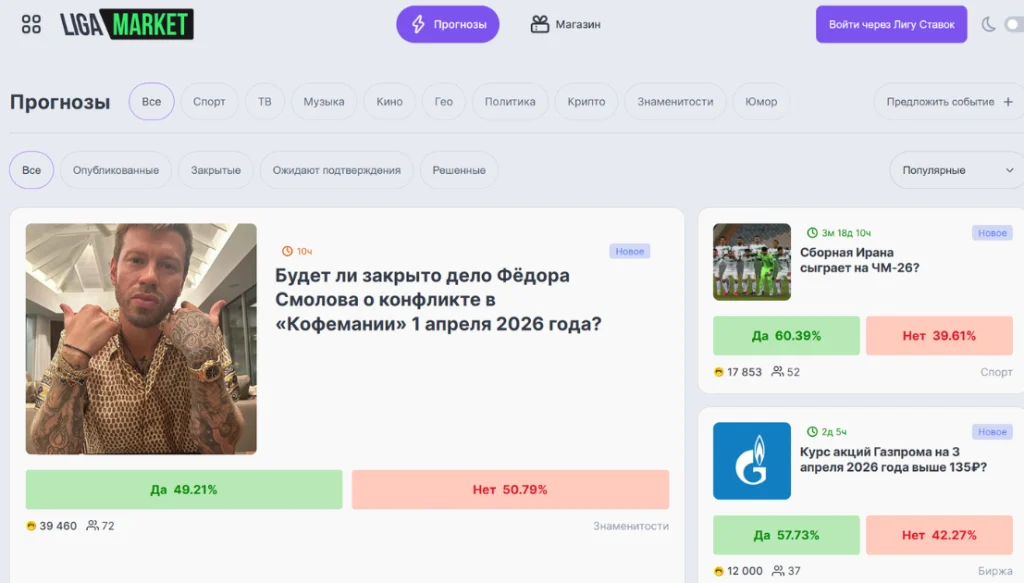Filter by Все status
Screen dimensions: 1024x583
pos(31,170)
